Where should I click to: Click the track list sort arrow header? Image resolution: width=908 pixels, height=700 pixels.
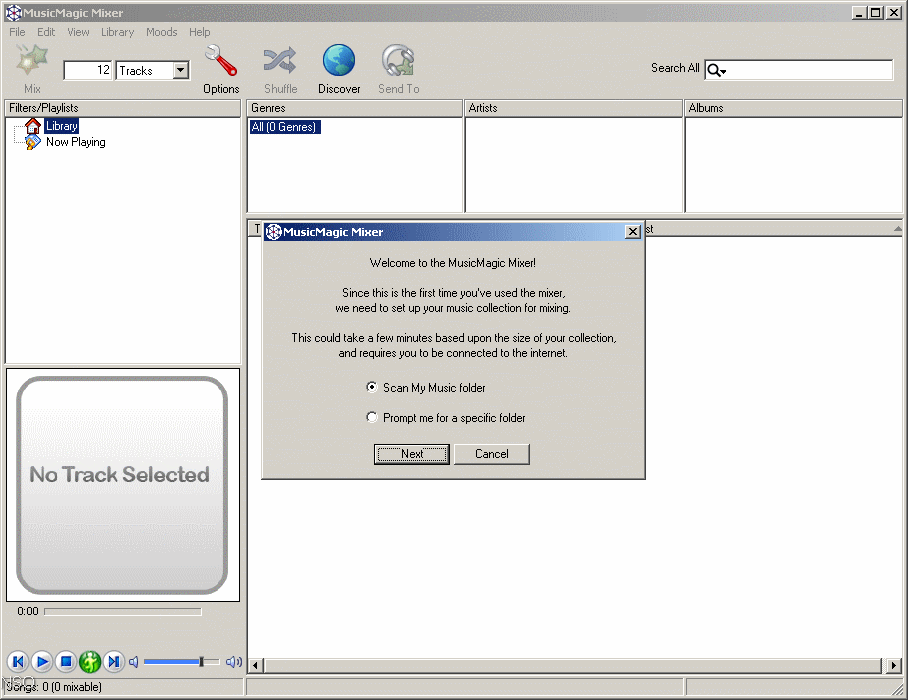pyautogui.click(x=897, y=229)
